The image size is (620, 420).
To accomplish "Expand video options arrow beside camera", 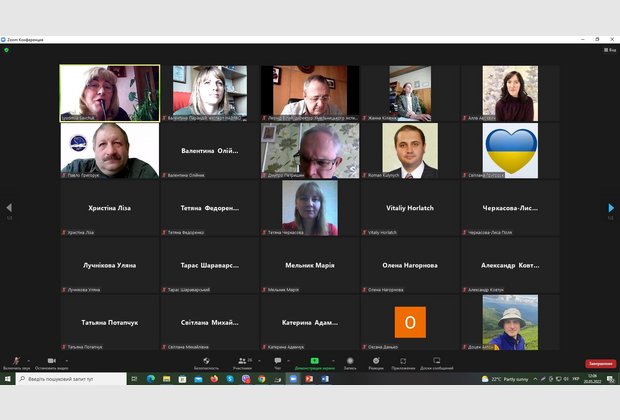I will tap(66, 361).
